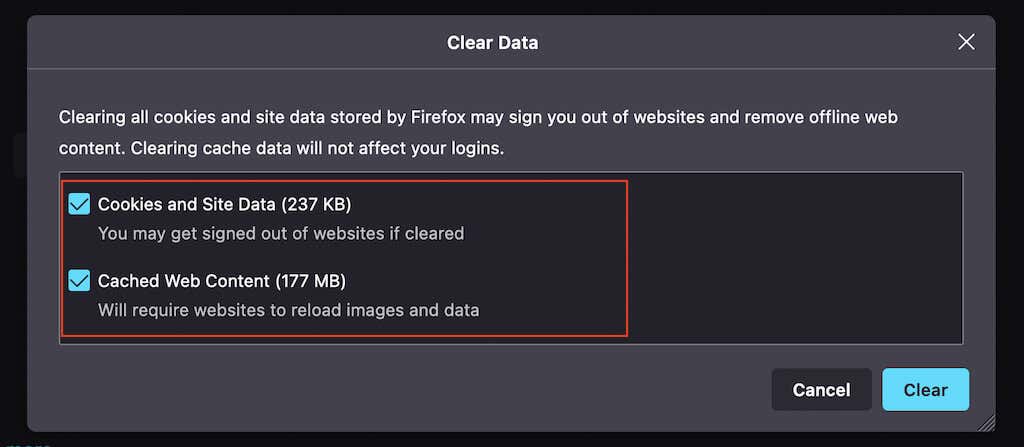Image resolution: width=1024 pixels, height=447 pixels.
Task: Click the resize grip at dialog corner
Action: 988,424
